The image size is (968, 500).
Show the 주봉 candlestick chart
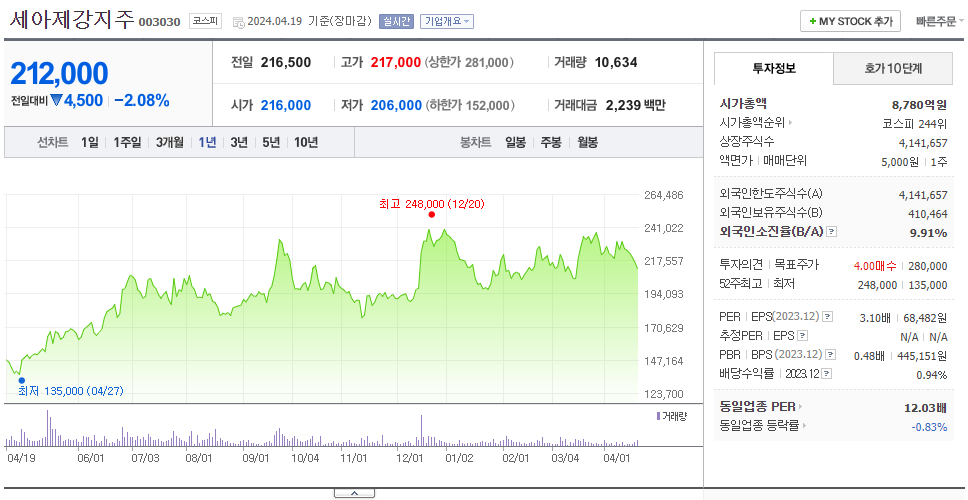click(x=551, y=143)
